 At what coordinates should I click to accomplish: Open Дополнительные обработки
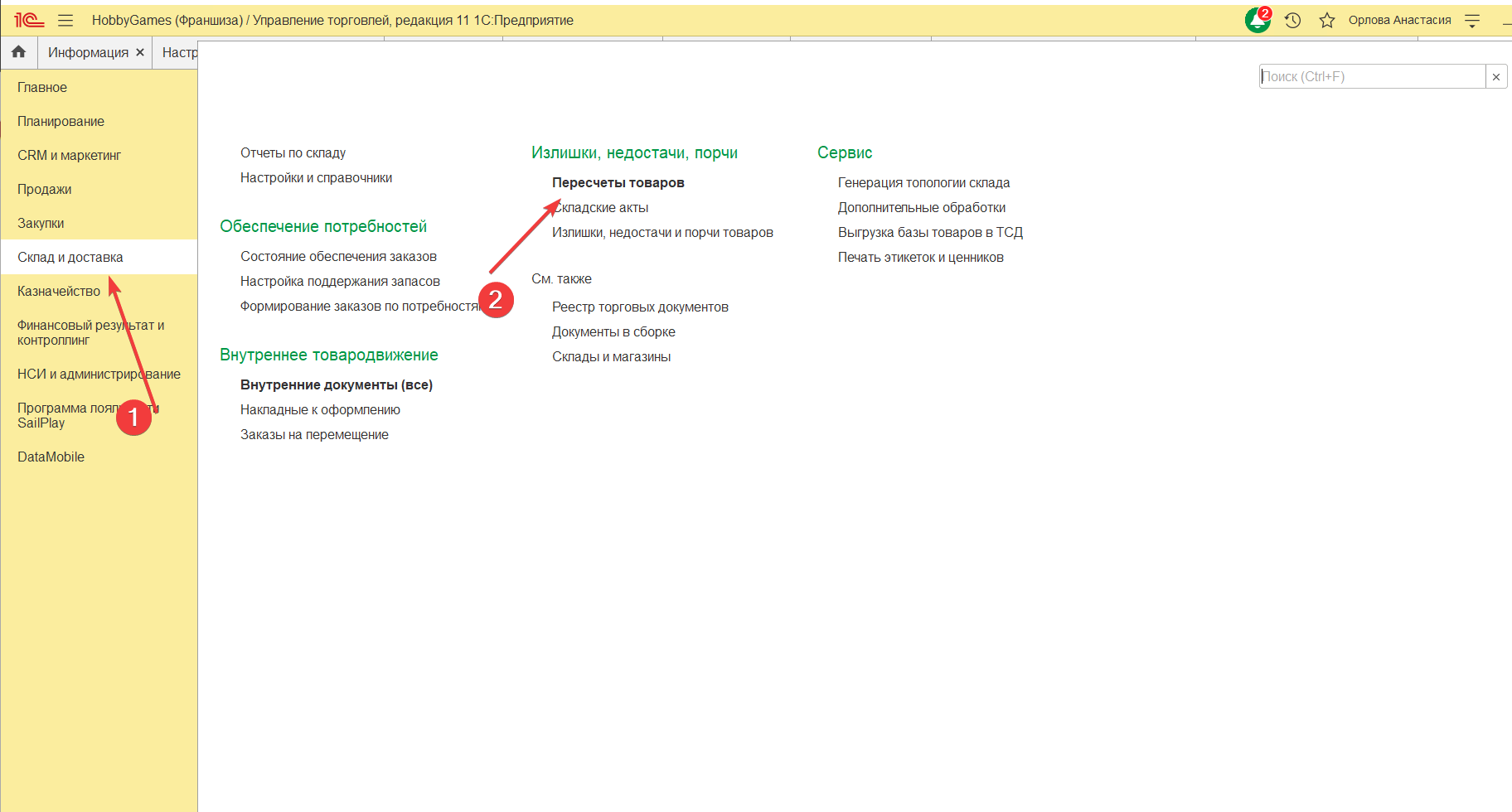922,207
